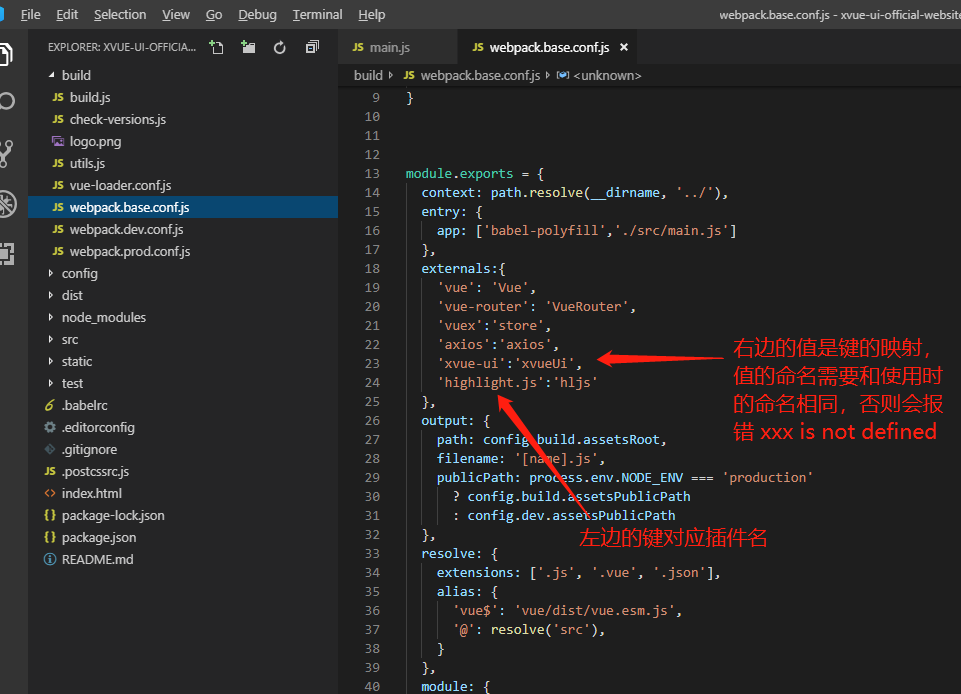
Task: Click 'production' string on line 29
Action: [x=767, y=478]
